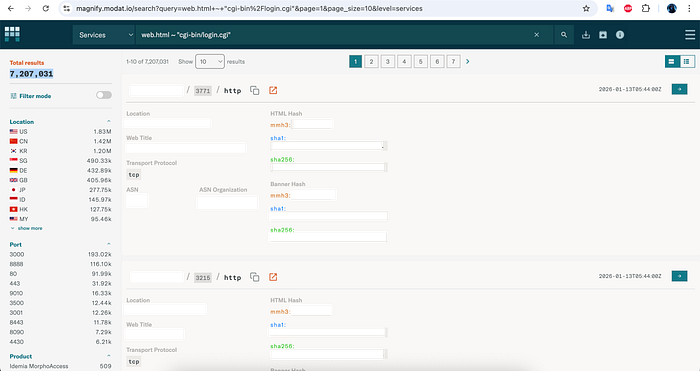This screenshot has width=700, height=371.
Task: Open the browser extensions puzzle icon
Action: pyautogui.click(x=646, y=8)
